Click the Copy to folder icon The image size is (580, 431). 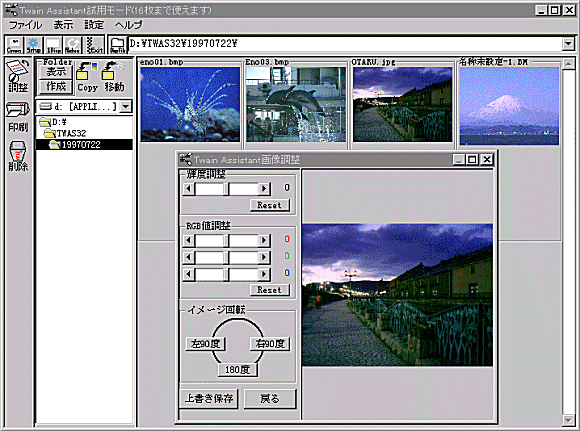pyautogui.click(x=87, y=77)
